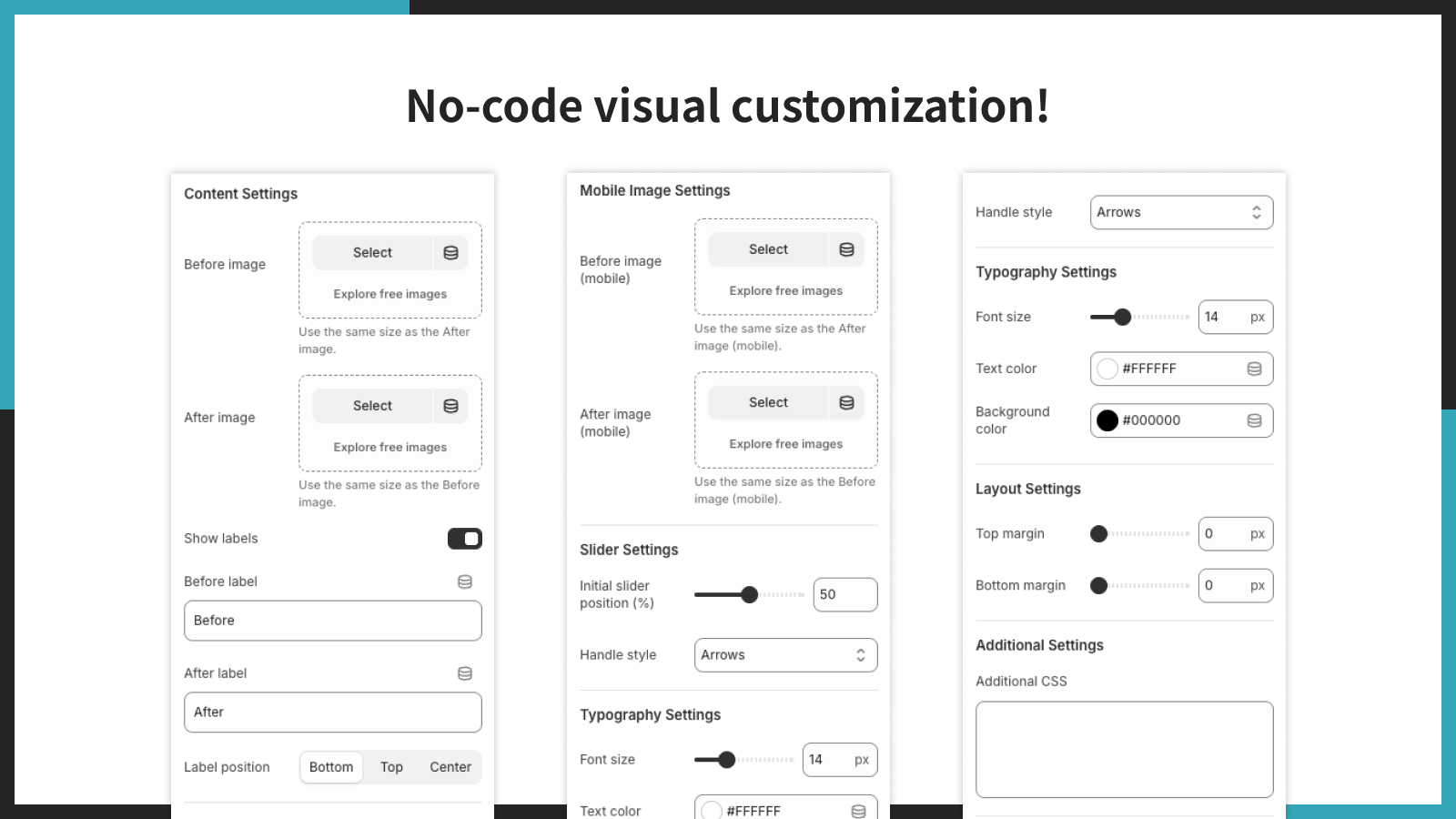Click the dynamic source icon beside Background color

1255,420
